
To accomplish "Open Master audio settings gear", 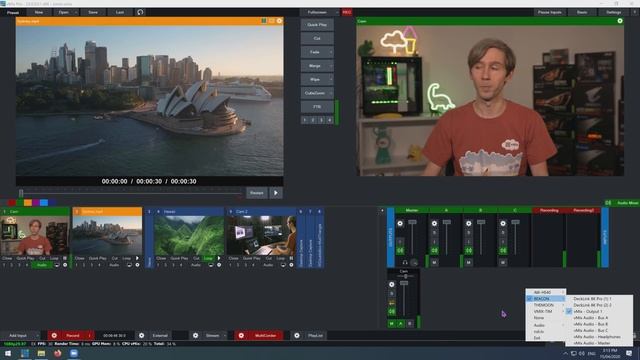I will [400, 223].
